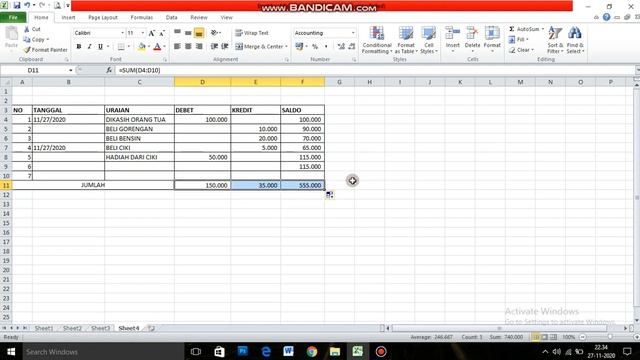The width and height of the screenshot is (640, 360).
Task: Click Increase Indent icon
Action: pyautogui.click(x=224, y=47)
